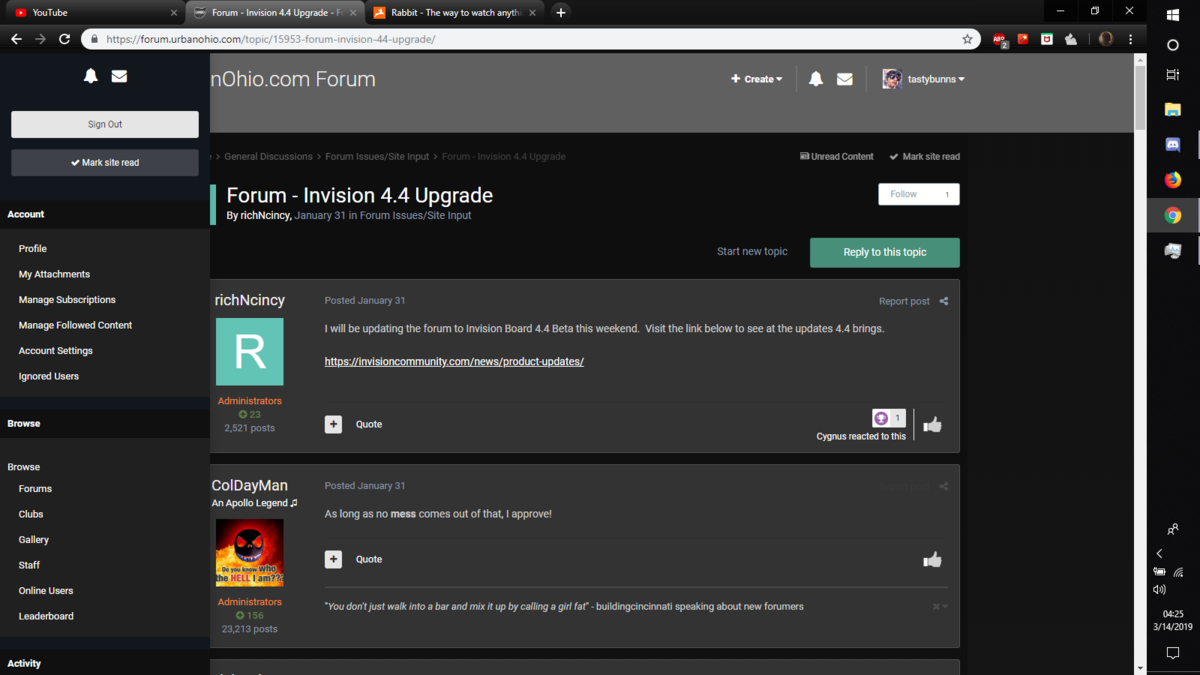Image resolution: width=1200 pixels, height=675 pixels.
Task: Open notifications bell in forum header
Action: pyautogui.click(x=816, y=79)
